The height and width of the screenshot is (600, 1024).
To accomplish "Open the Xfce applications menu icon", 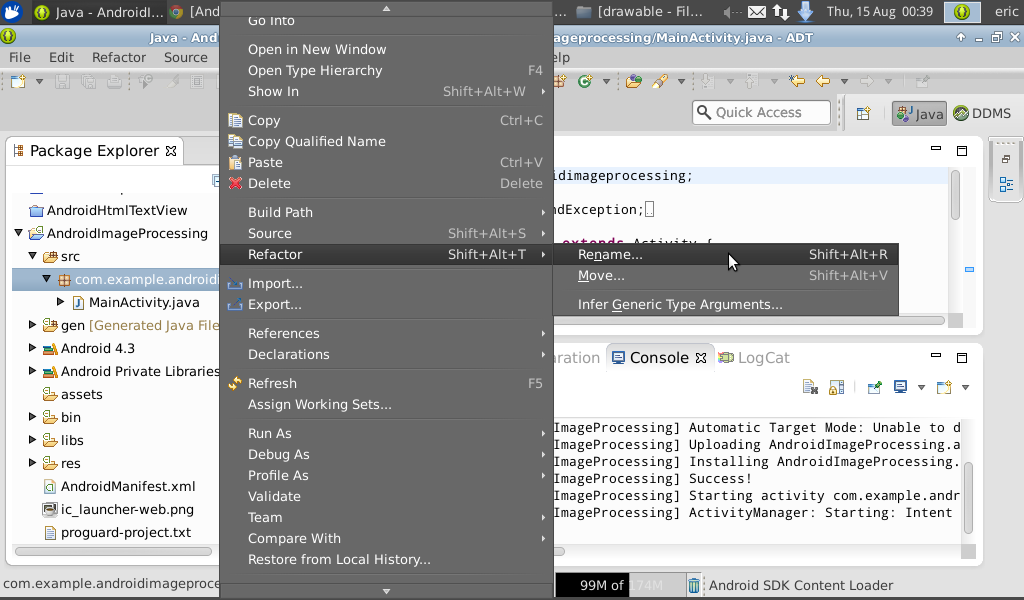I will [12, 12].
